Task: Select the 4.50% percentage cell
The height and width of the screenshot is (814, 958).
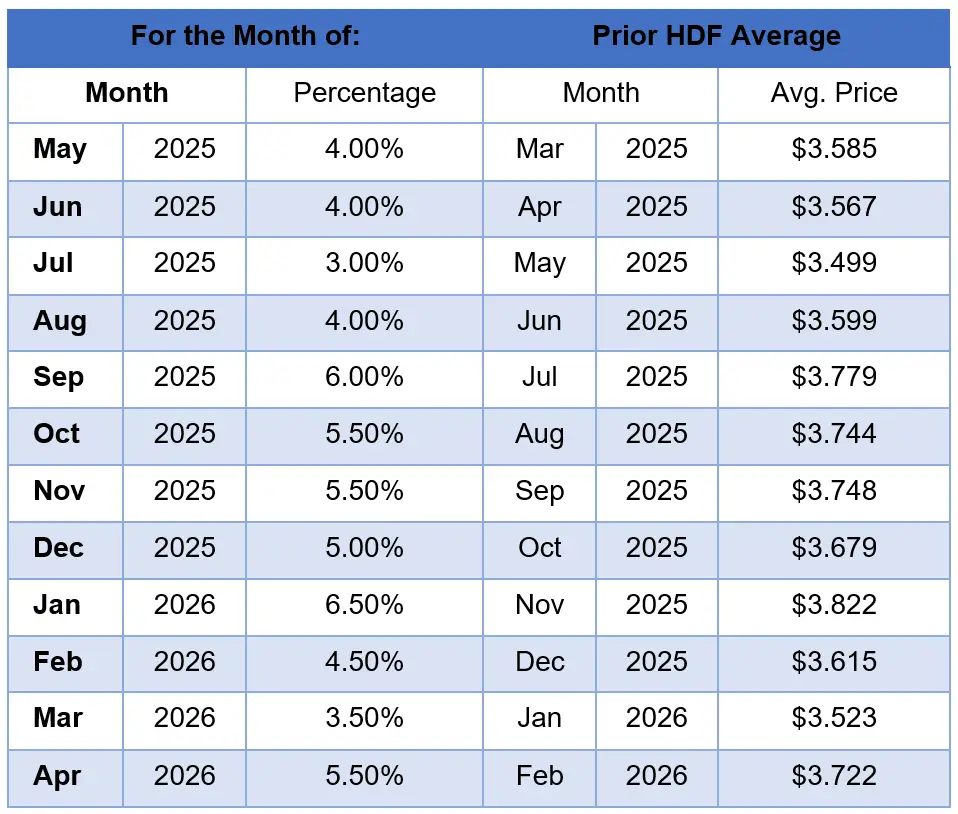Action: (x=364, y=662)
